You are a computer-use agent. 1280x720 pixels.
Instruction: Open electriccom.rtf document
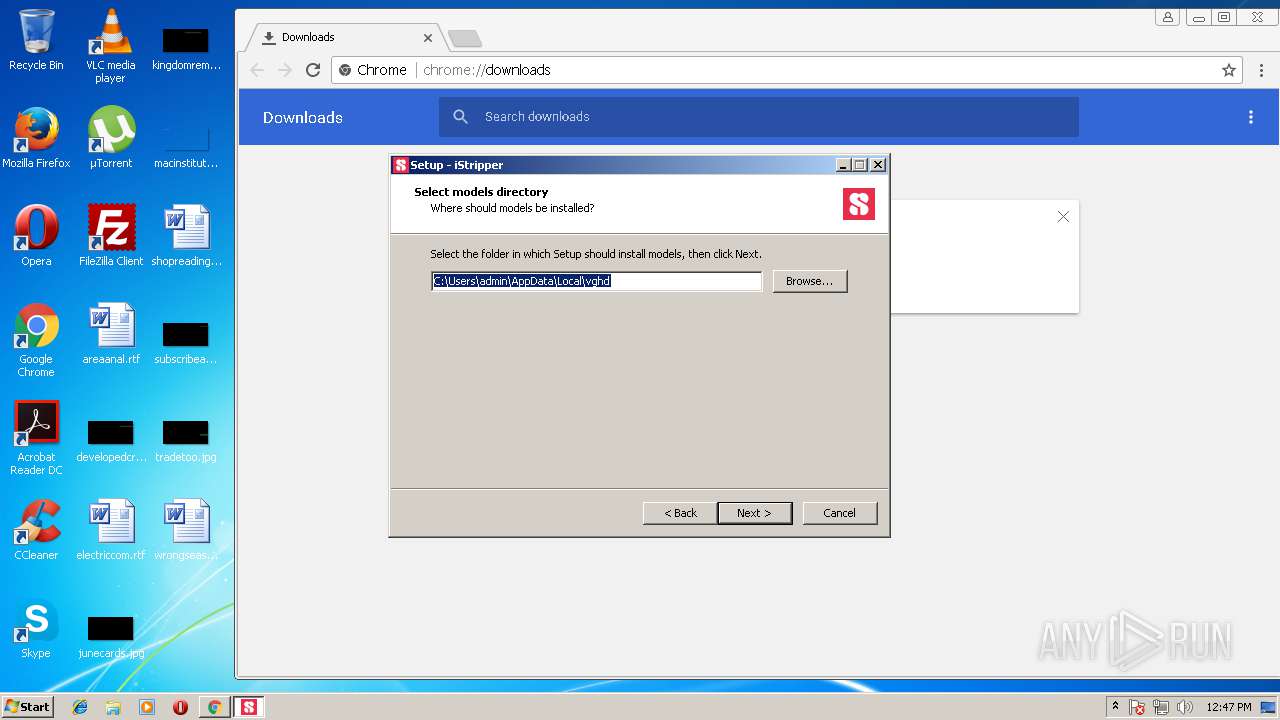point(110,530)
